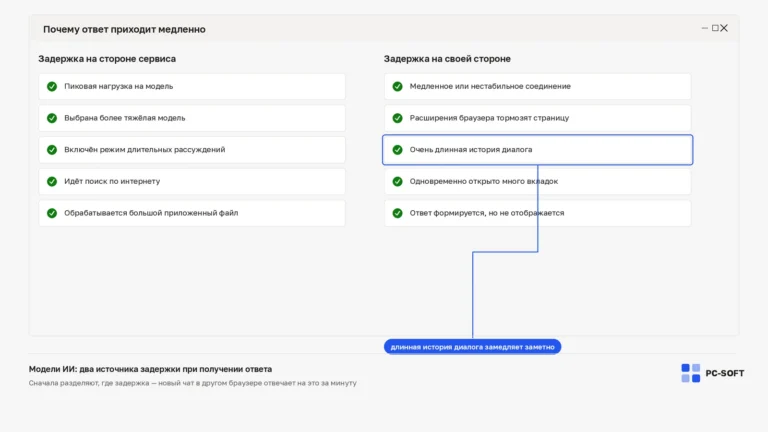Click green check icon for Обрабатывается большой приложенный файл
The width and height of the screenshot is (768, 432).
[52, 213]
